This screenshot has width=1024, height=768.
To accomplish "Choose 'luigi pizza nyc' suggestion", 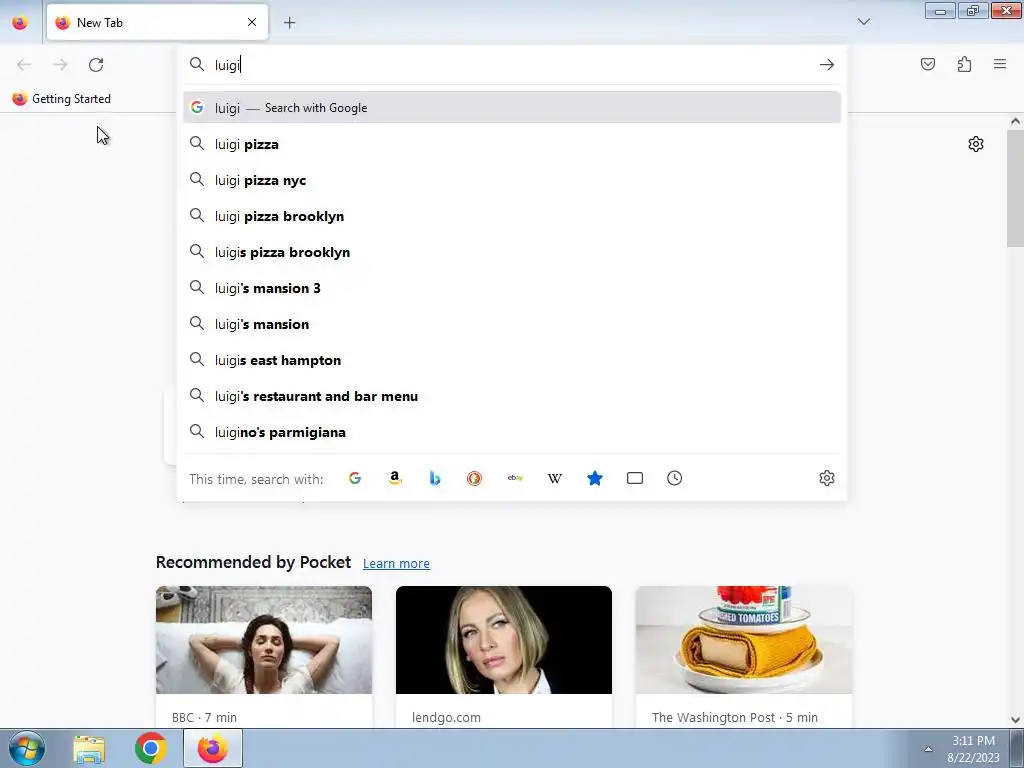I will pos(512,180).
